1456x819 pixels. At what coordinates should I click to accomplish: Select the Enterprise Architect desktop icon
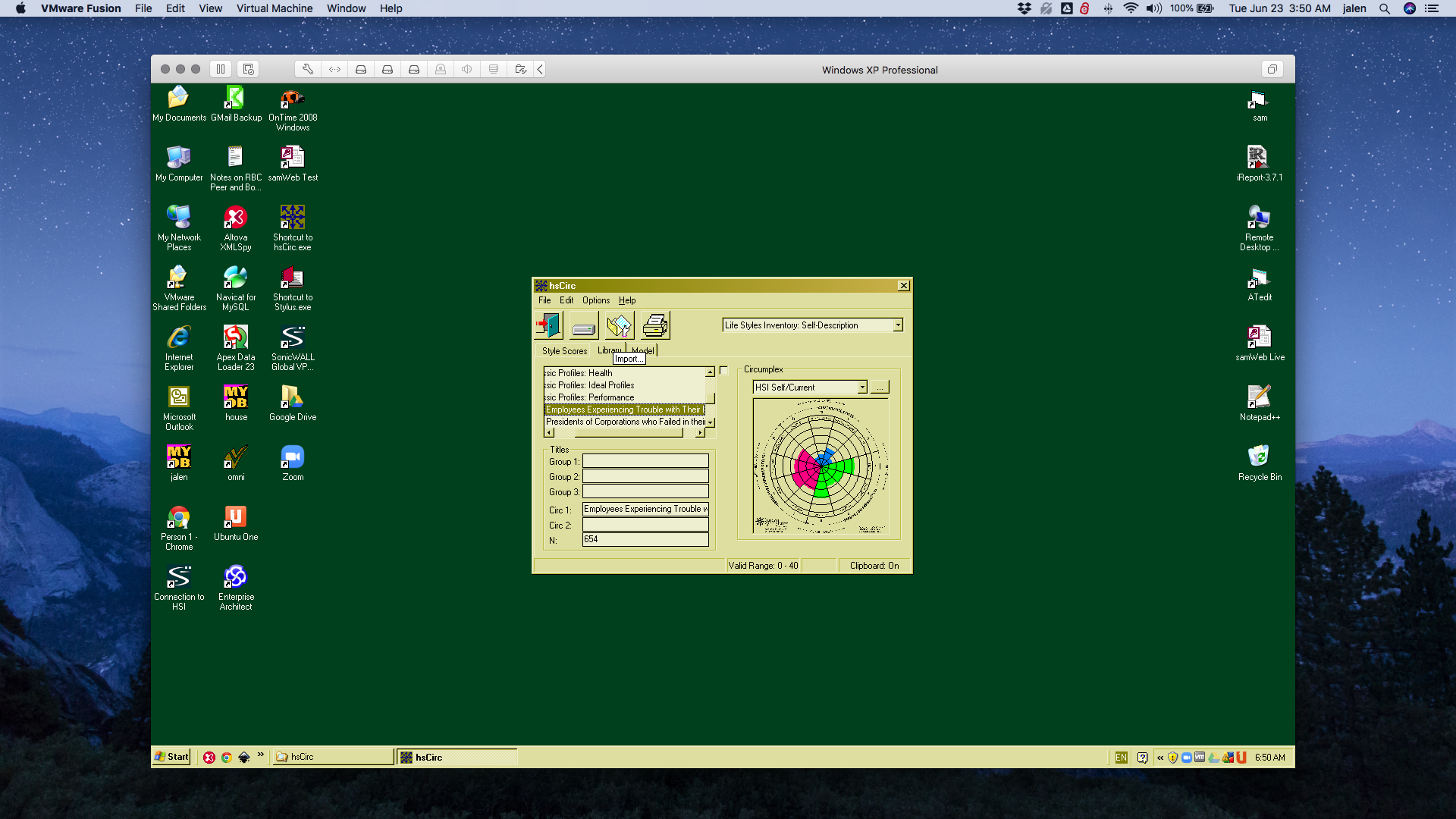coord(236,587)
